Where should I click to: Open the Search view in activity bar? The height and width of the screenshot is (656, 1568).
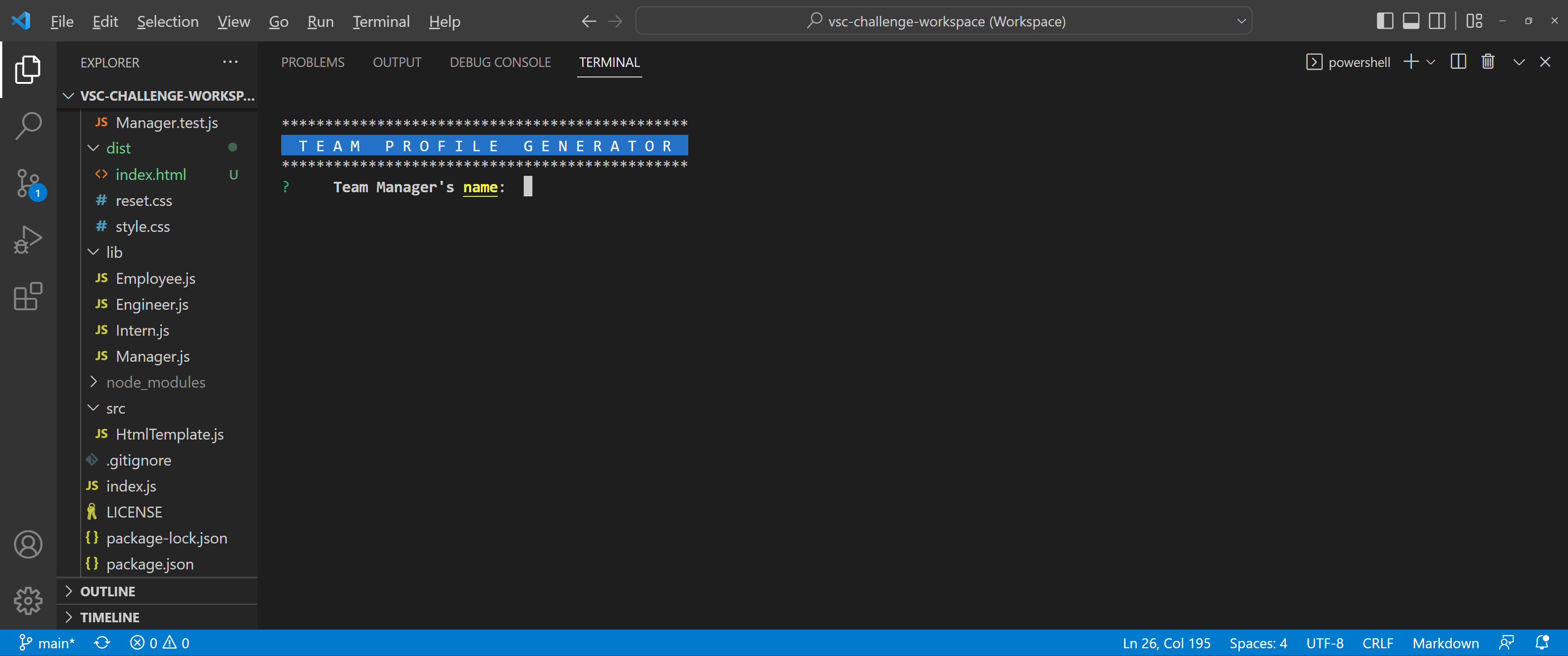click(x=28, y=126)
